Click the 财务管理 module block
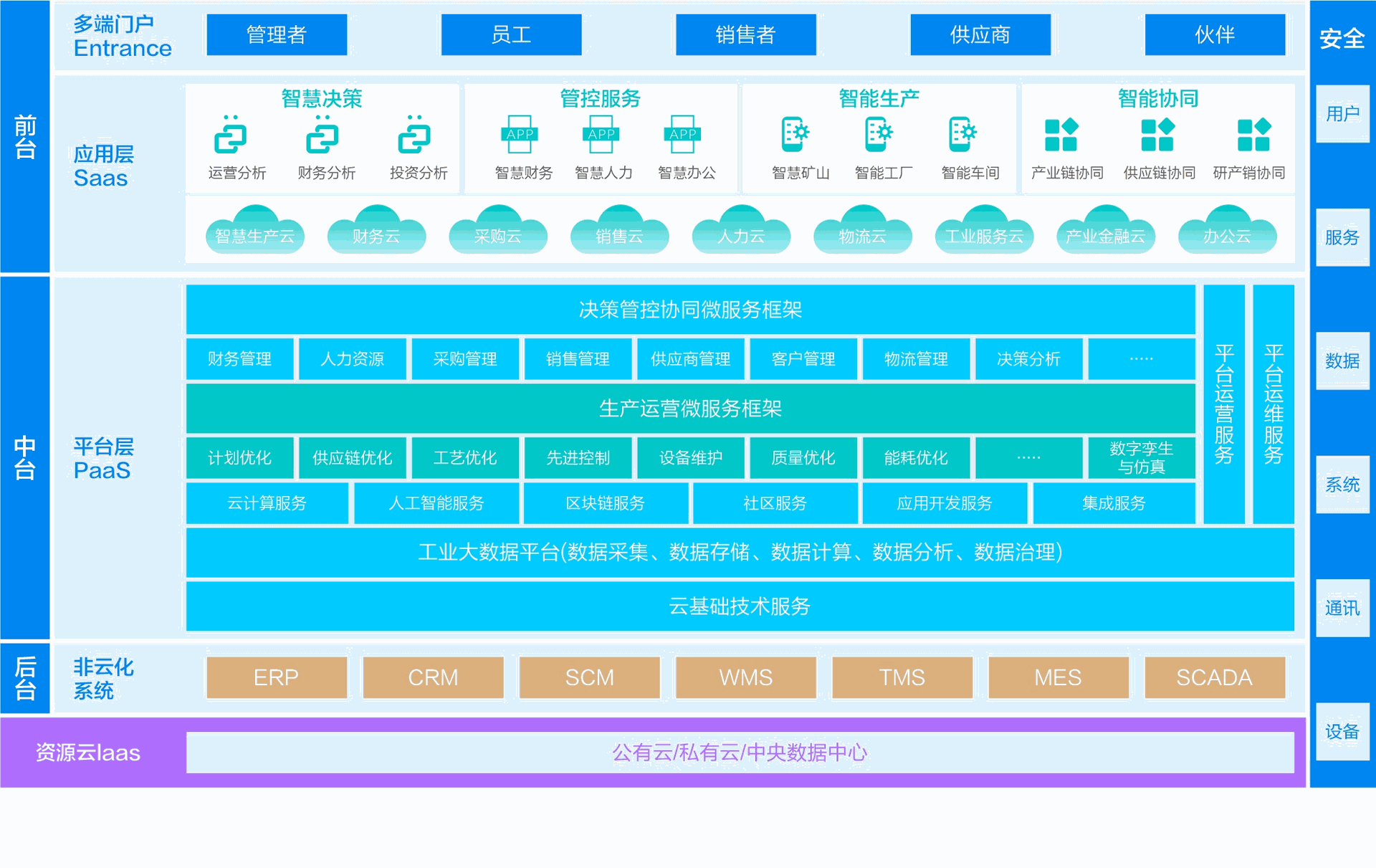1376x868 pixels. (240, 358)
